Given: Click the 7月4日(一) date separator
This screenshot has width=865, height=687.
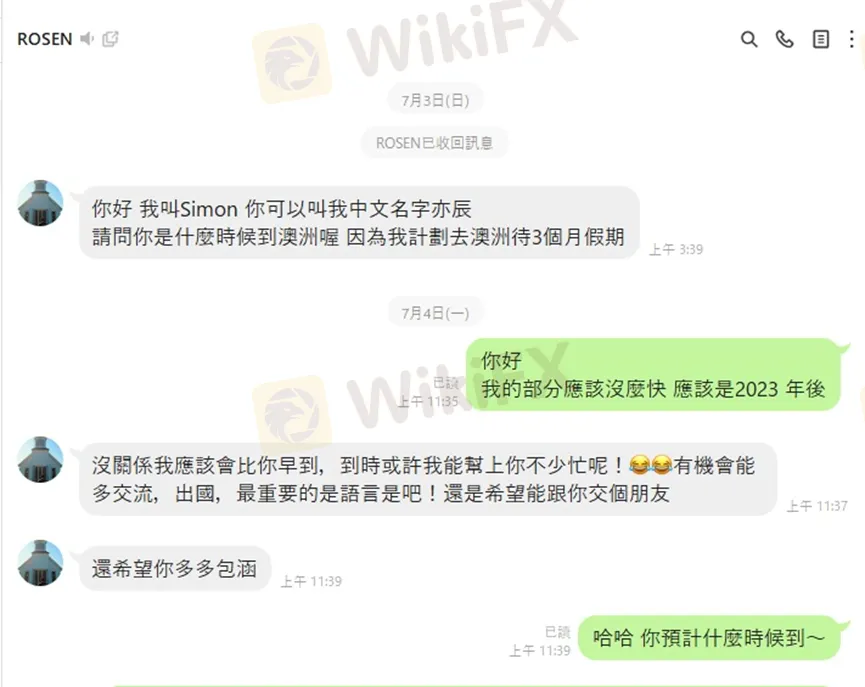Looking at the screenshot, I should coord(435,313).
